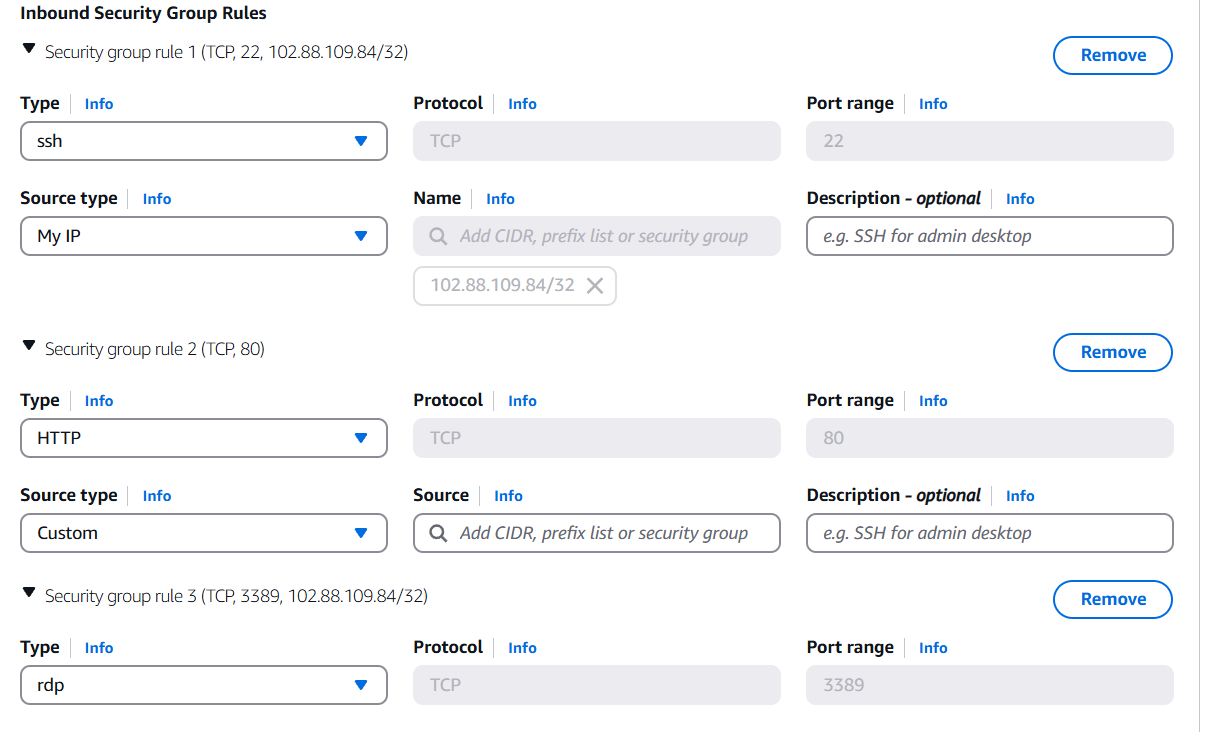The width and height of the screenshot is (1214, 732).
Task: Click the search icon in rule 2 Source field
Action: tap(438, 533)
